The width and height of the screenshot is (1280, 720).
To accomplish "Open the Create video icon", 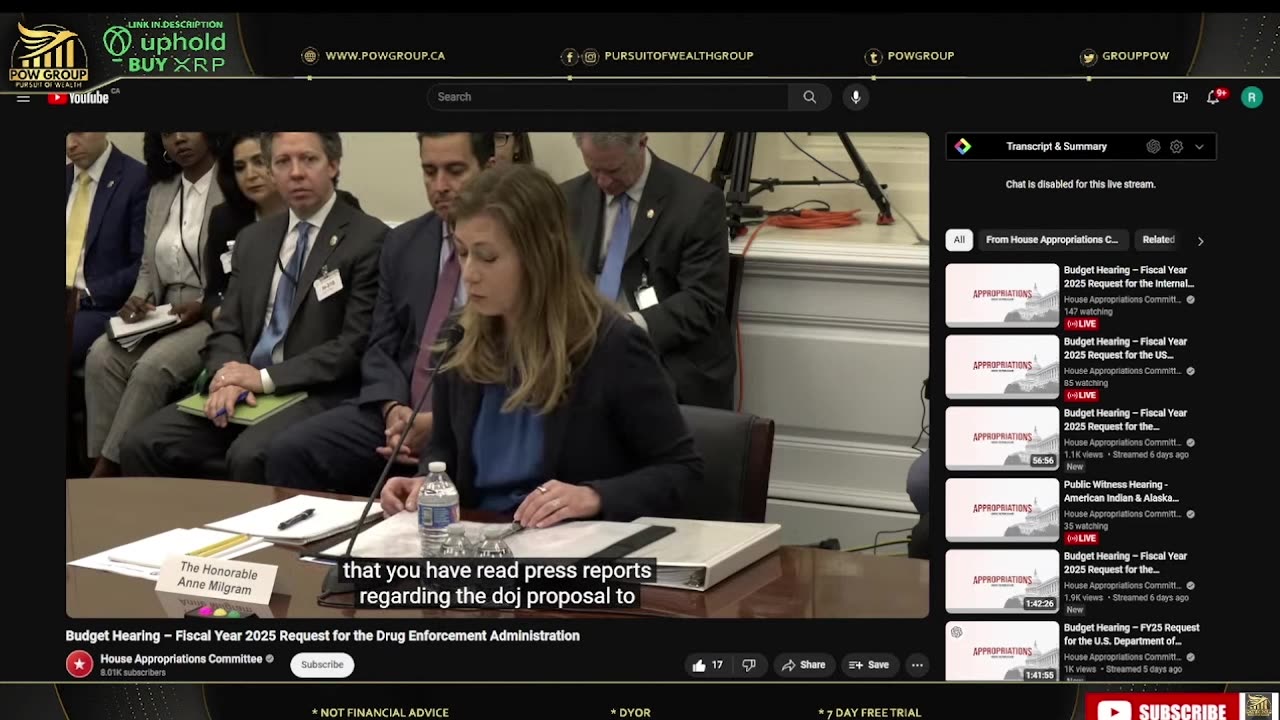I will click(1180, 97).
